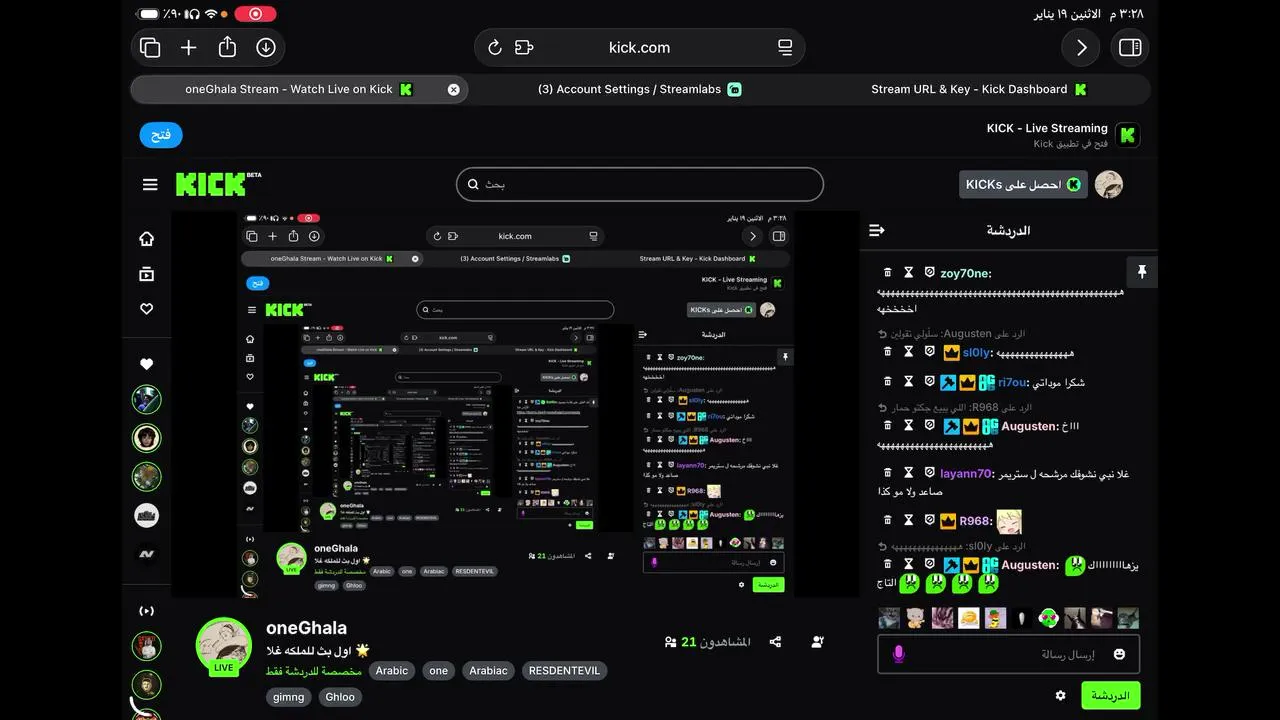Select the one tag
Image resolution: width=1280 pixels, height=720 pixels.
[438, 671]
